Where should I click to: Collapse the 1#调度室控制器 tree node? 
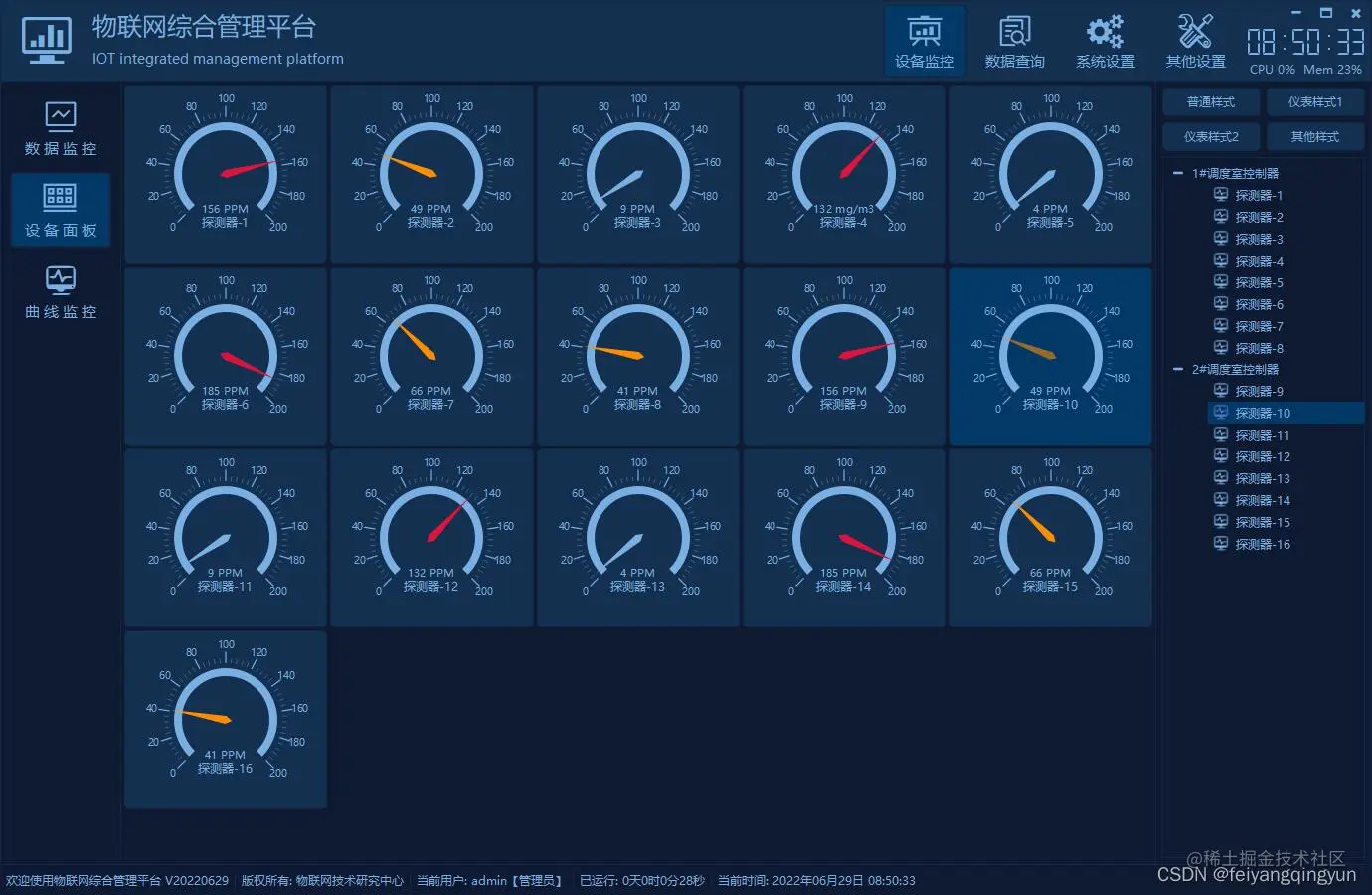pyautogui.click(x=1178, y=173)
